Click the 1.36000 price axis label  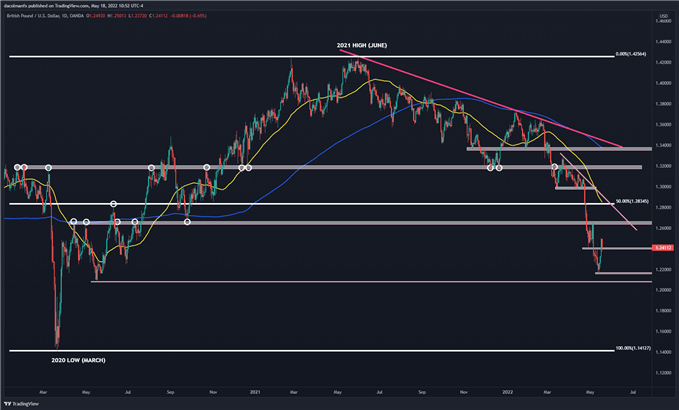coord(663,124)
